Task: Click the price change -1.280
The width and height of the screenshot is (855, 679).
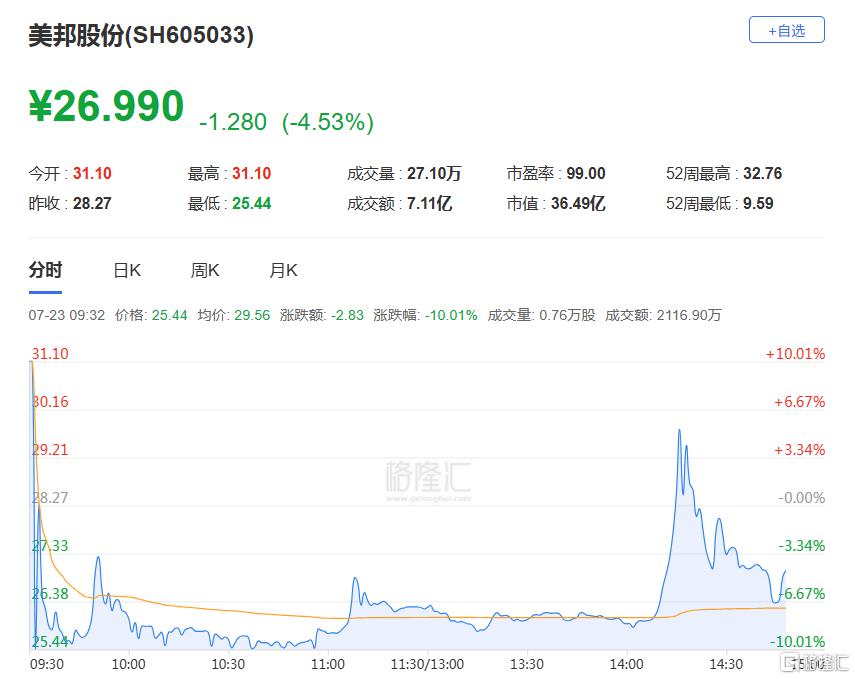Action: click(x=233, y=122)
